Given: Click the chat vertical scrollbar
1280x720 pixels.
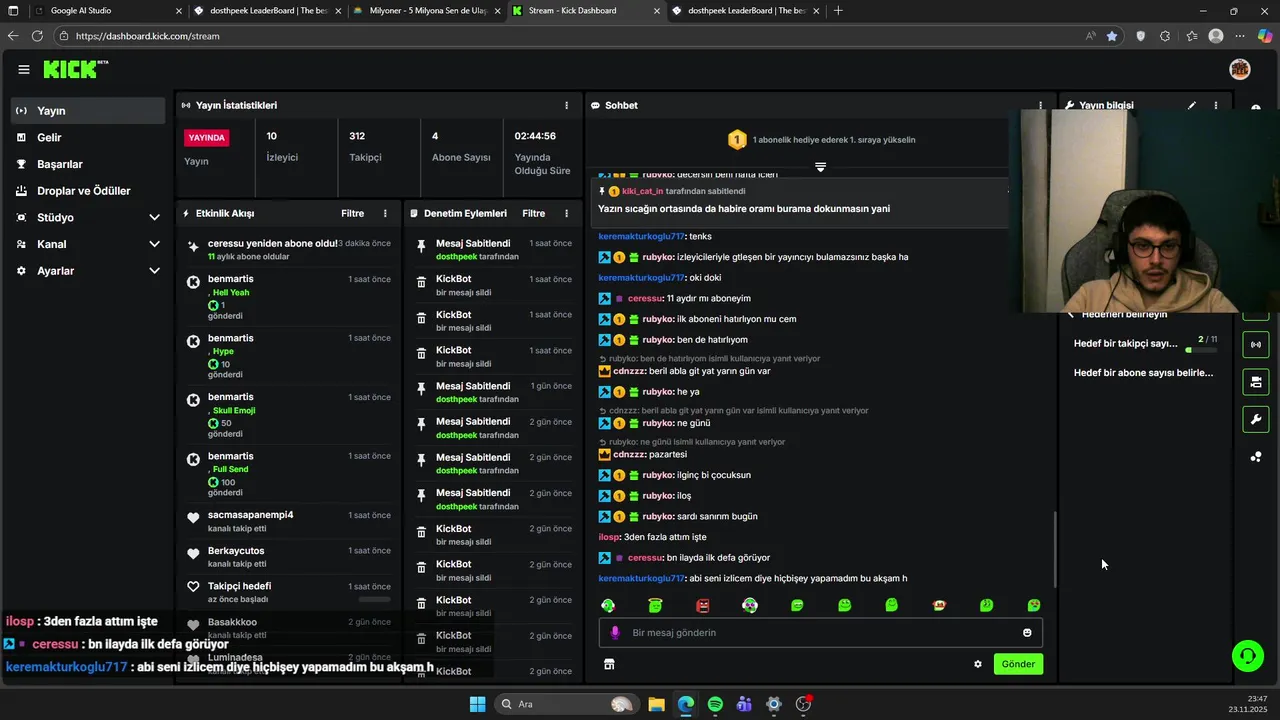Looking at the screenshot, I should point(1054,550).
